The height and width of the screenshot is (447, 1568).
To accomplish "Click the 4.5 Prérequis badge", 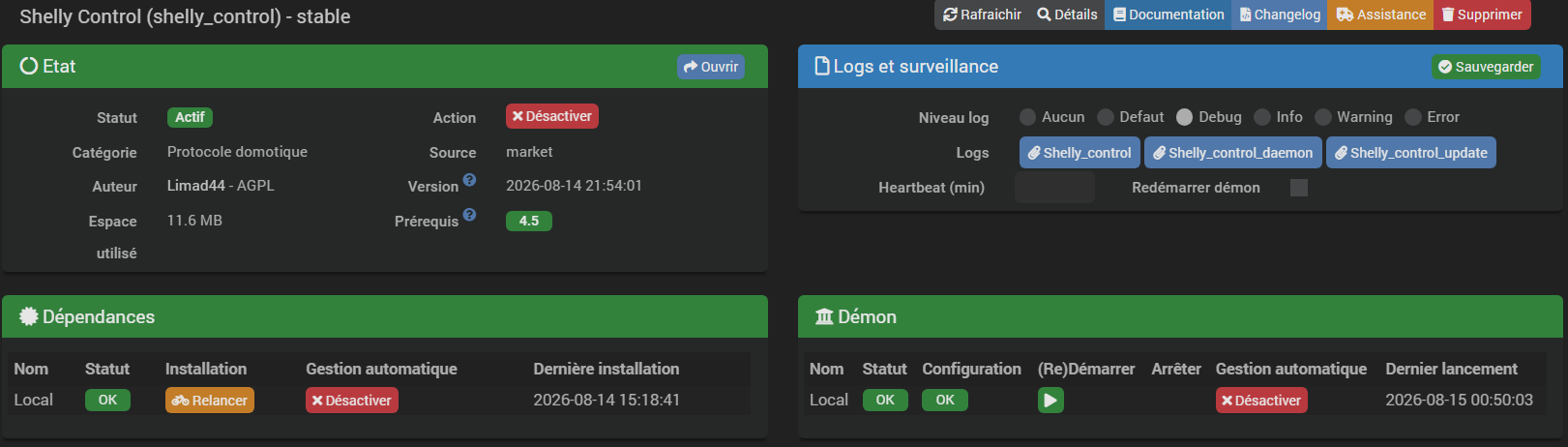I will (529, 222).
